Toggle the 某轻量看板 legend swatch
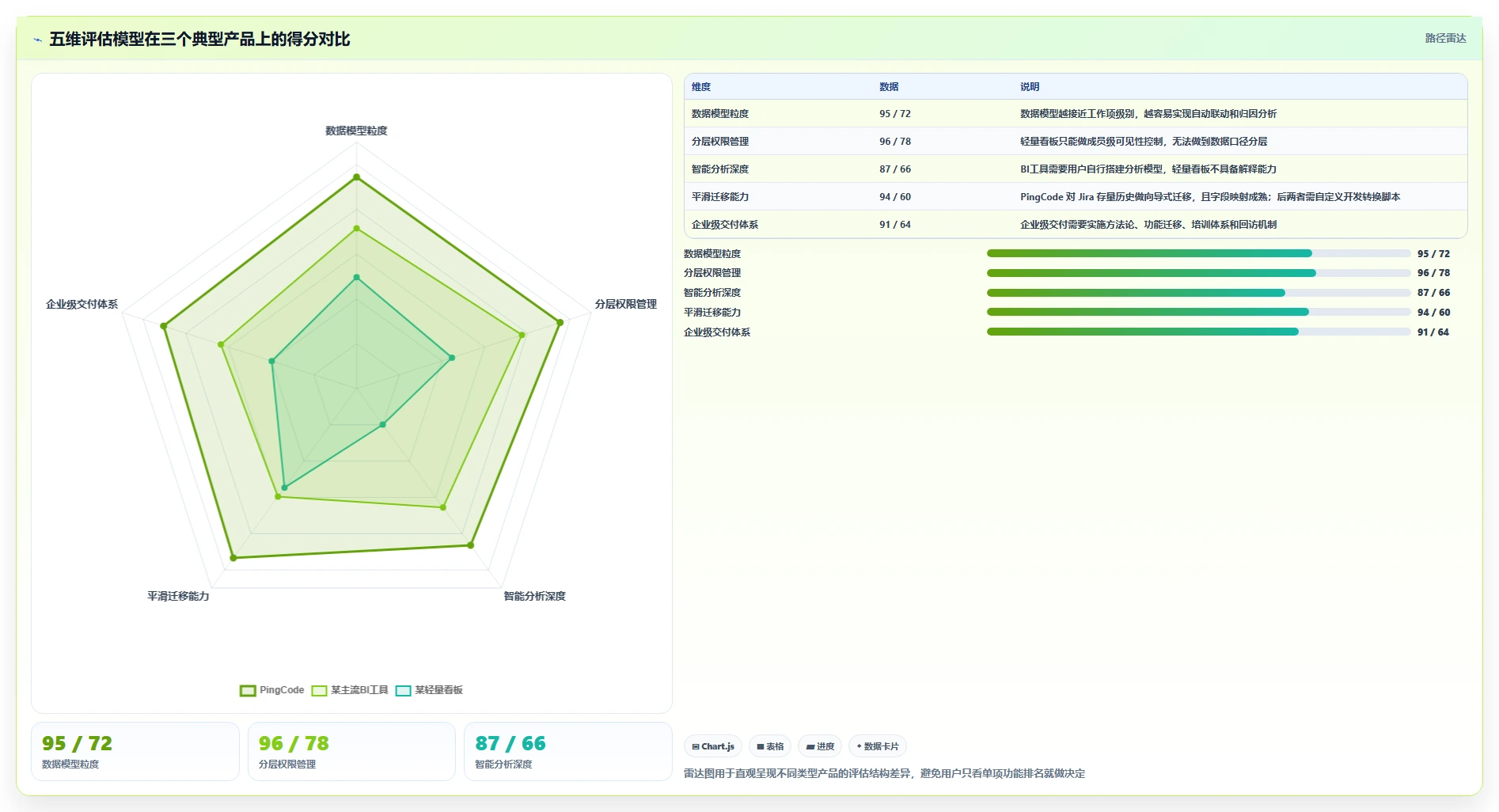1499x812 pixels. (403, 690)
